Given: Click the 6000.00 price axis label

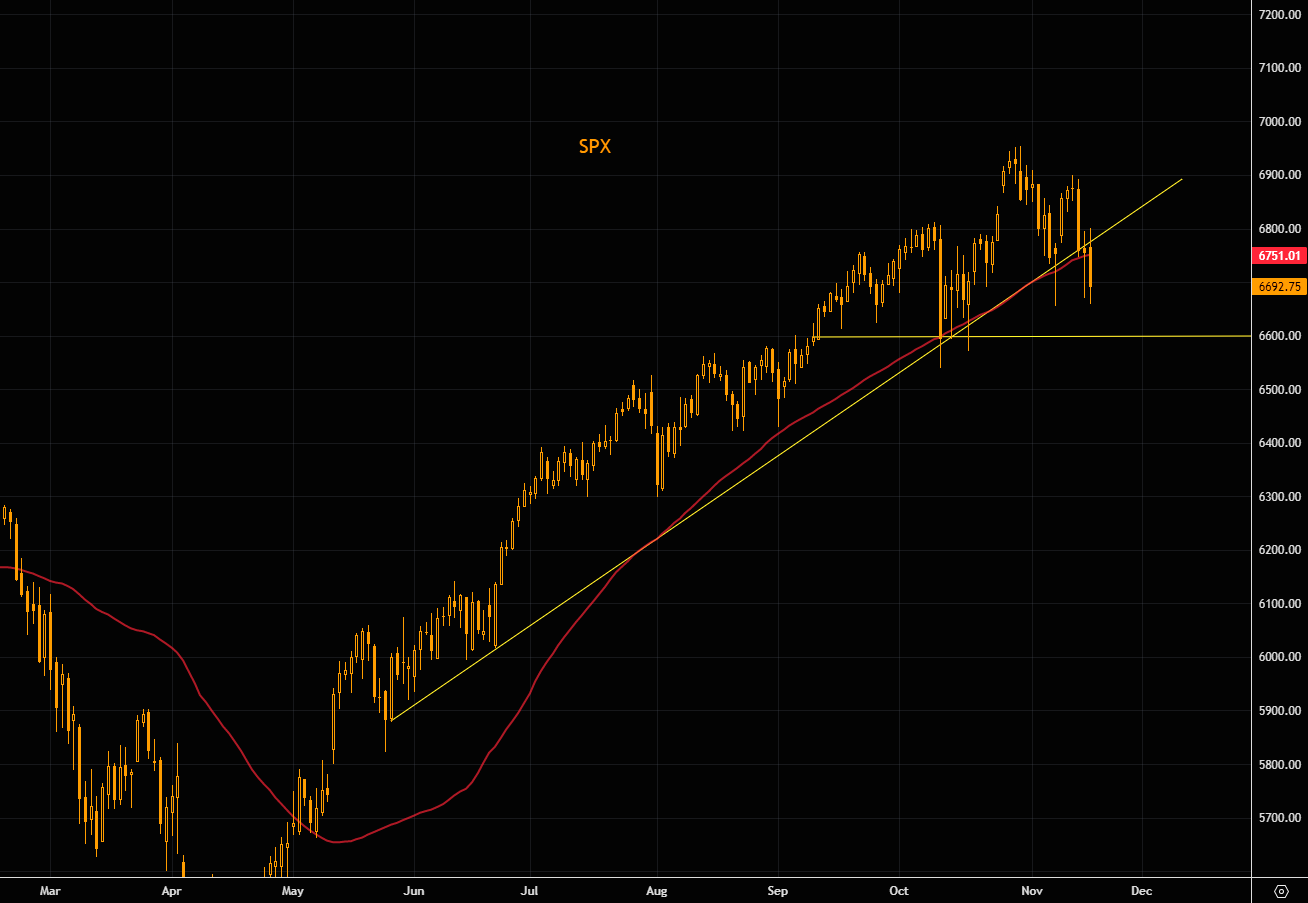Looking at the screenshot, I should pyautogui.click(x=1280, y=657).
